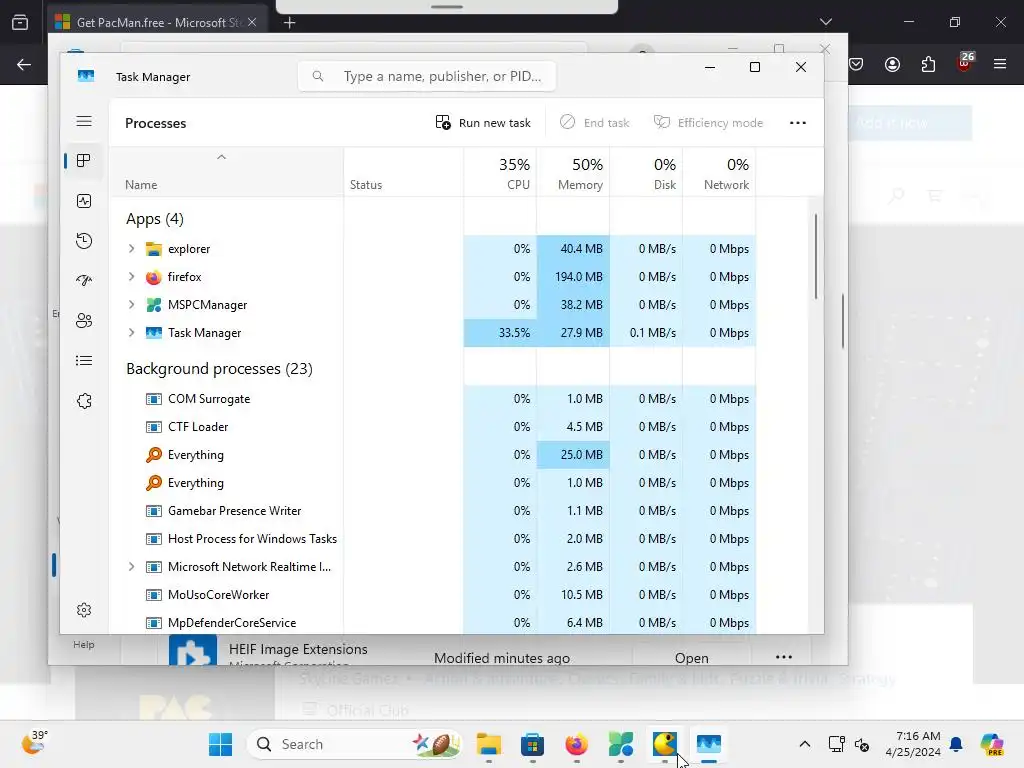Open the App history sidebar icon
Screen dimensions: 1024x768
pos(84,241)
